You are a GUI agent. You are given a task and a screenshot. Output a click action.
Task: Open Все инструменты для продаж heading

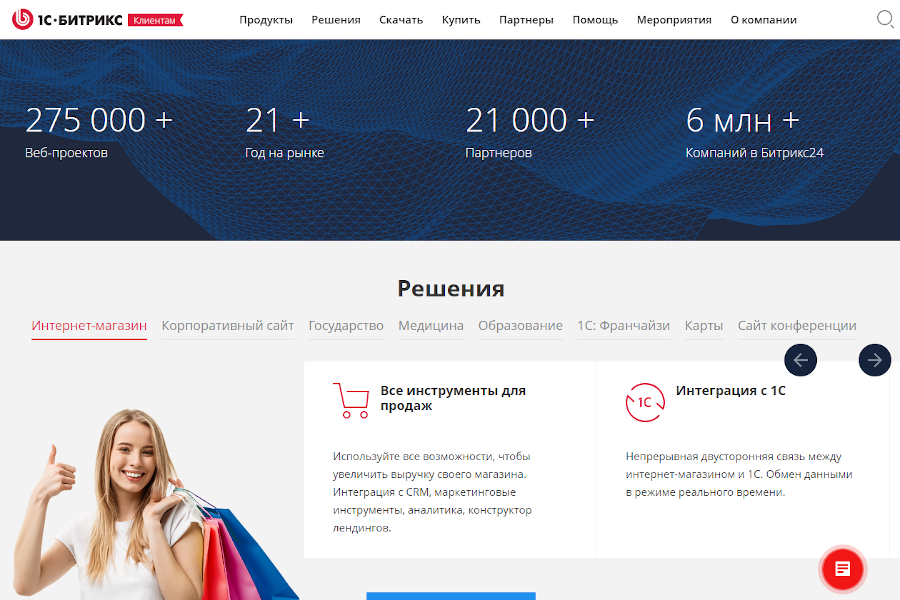point(453,398)
